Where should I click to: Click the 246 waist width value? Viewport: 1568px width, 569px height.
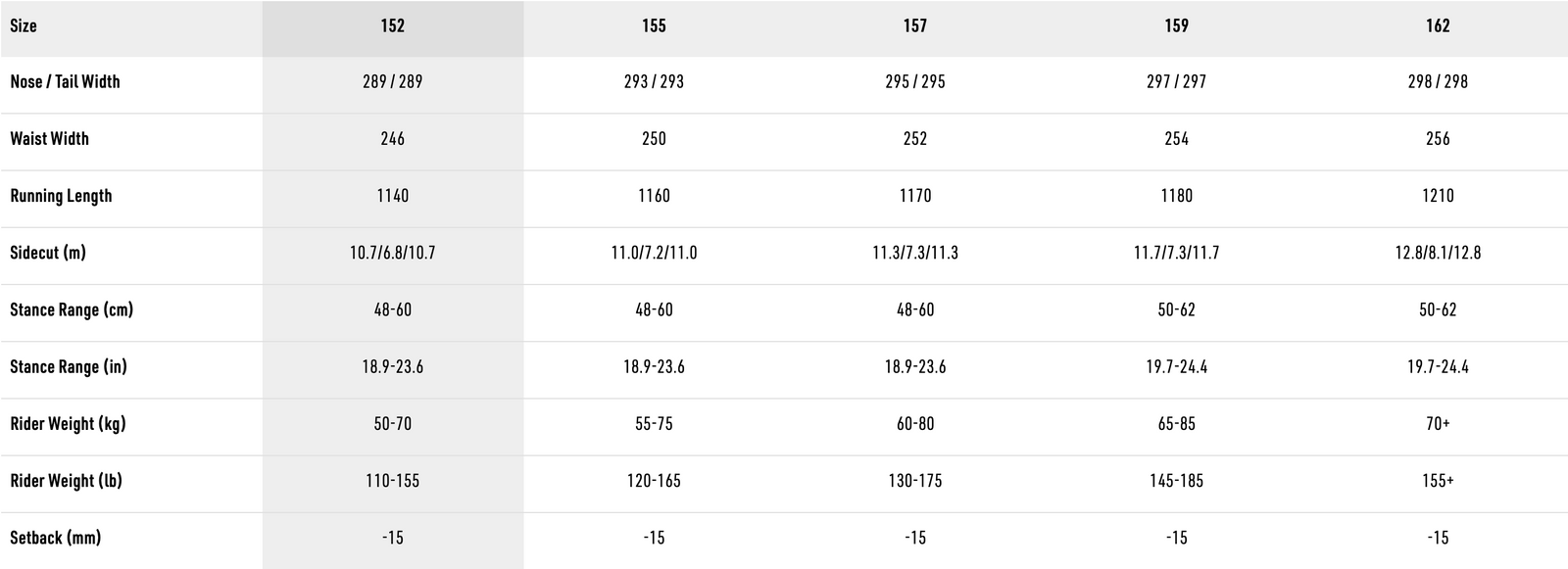(392, 139)
